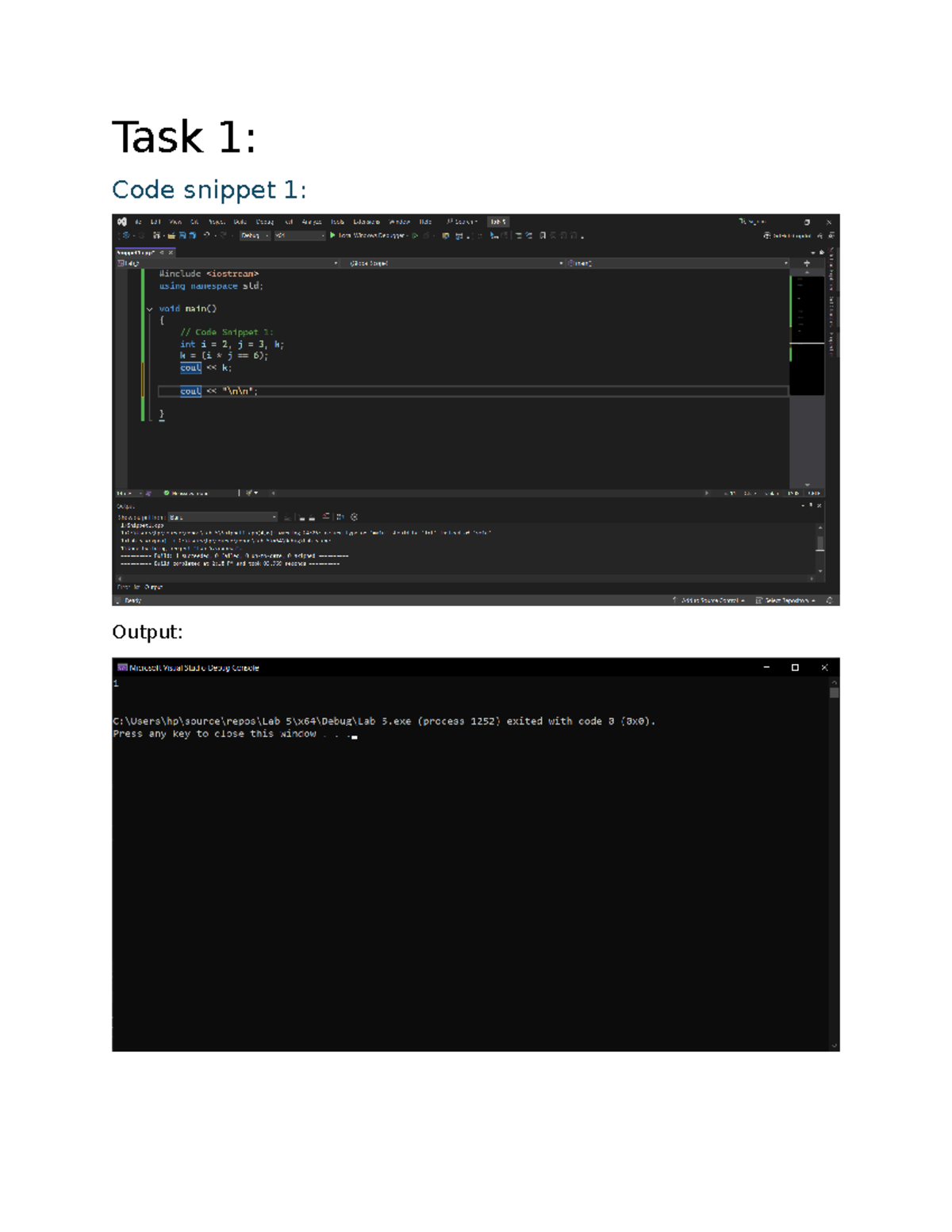Click the Output pane vertical scrollbar thumb
Image resolution: width=952 pixels, height=1232 pixels.
pos(820,543)
